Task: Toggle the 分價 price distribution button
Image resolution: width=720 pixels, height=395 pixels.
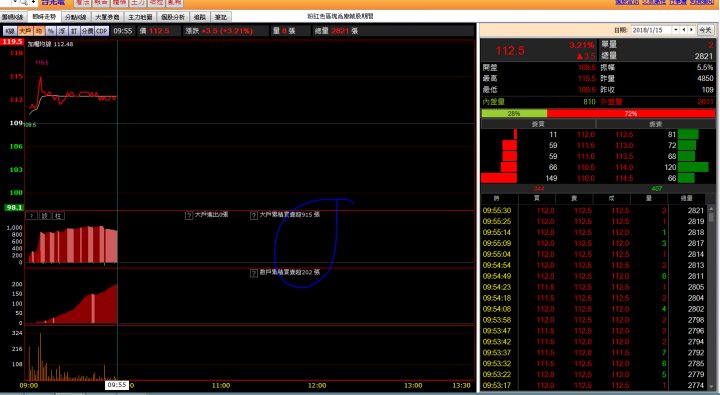Action: coord(87,31)
